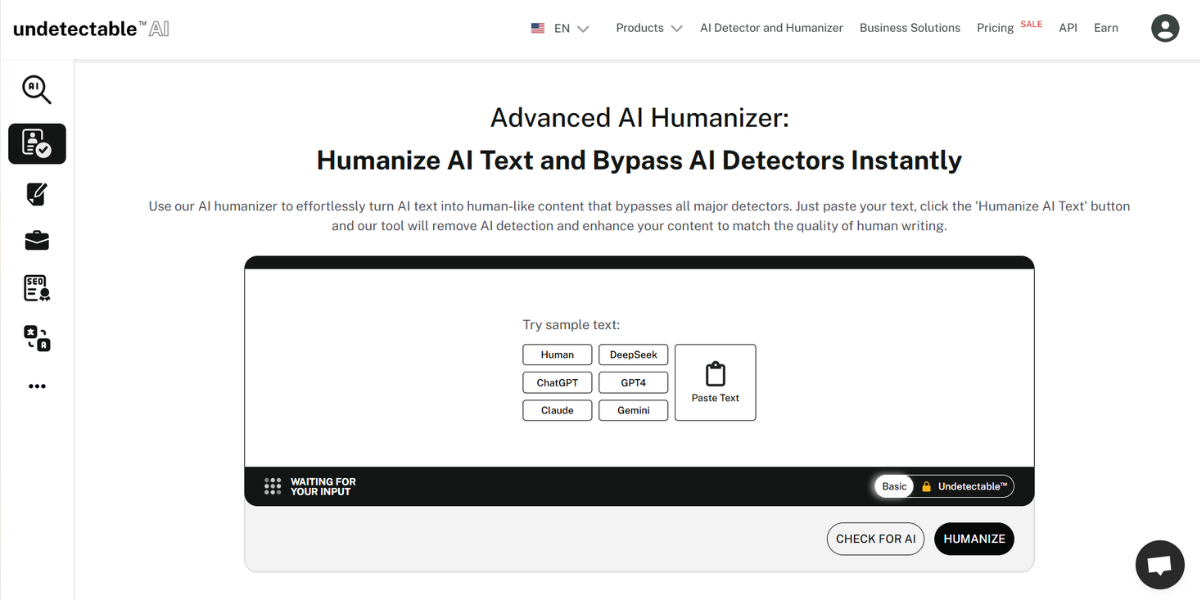Open the writing pencil sidebar icon

(37, 193)
